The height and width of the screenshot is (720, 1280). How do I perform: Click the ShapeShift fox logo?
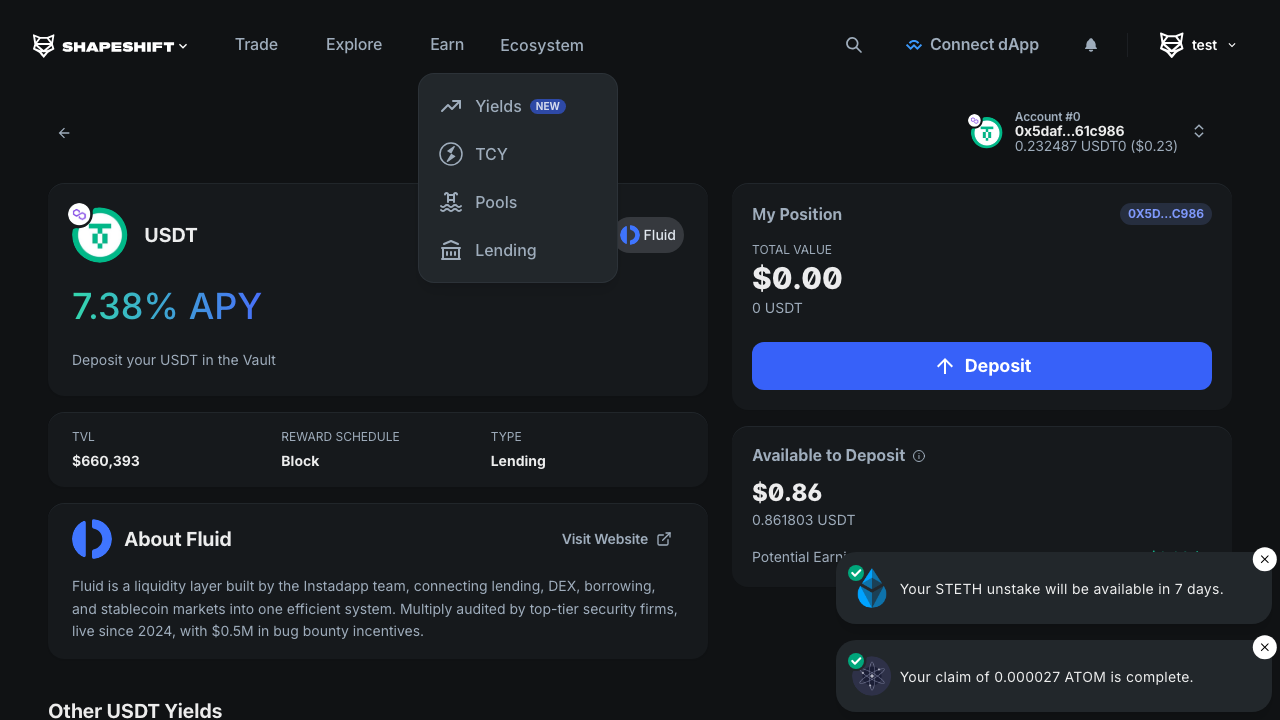[x=42, y=44]
